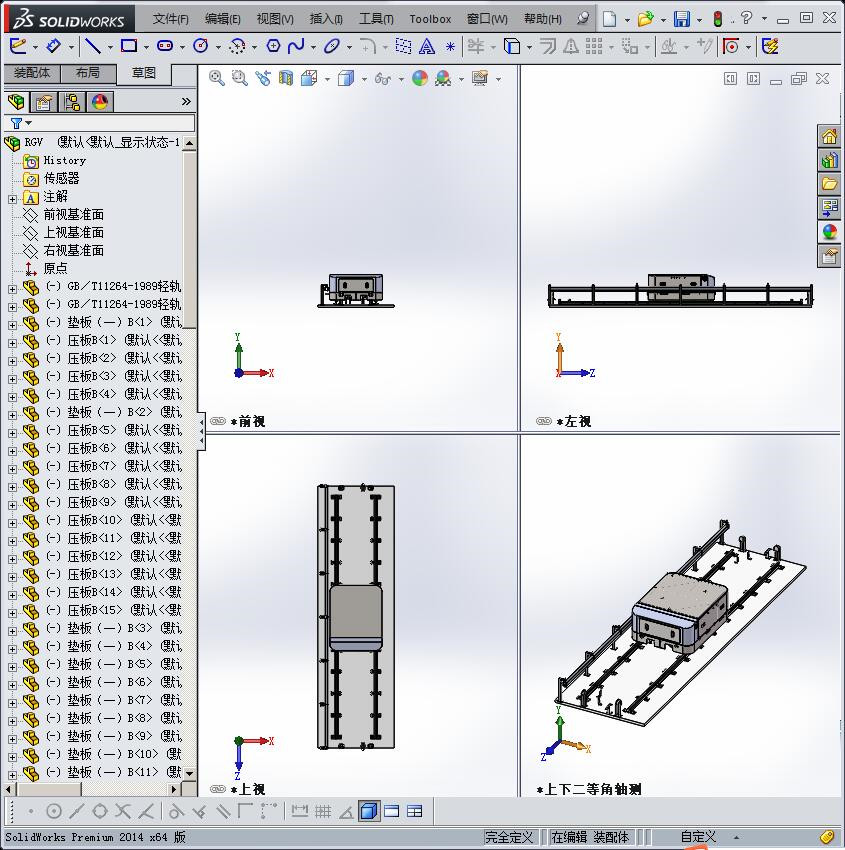Toggle the link views icon beside 上视
845x850 pixels.
217,789
